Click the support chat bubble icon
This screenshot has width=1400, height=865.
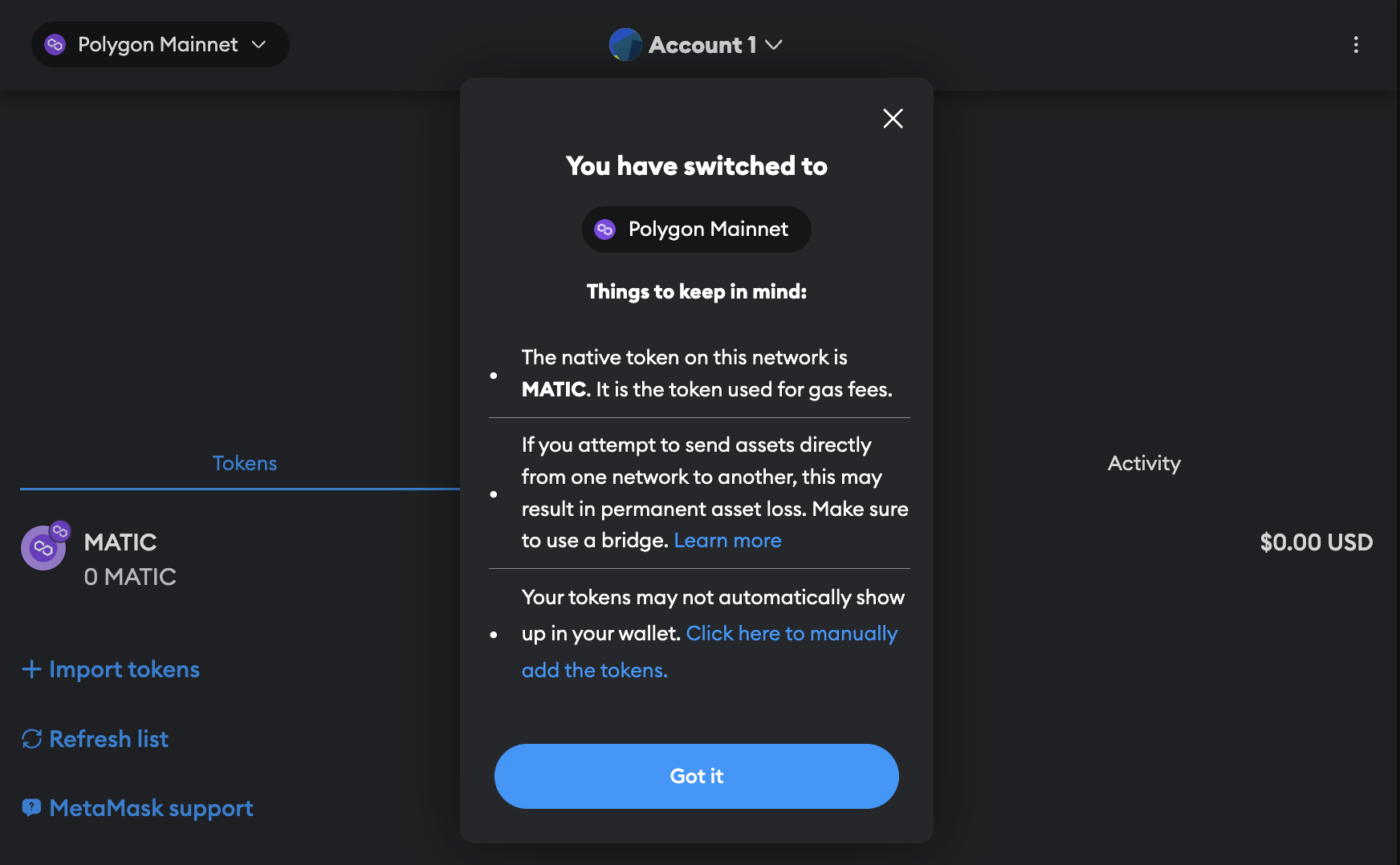[x=31, y=808]
